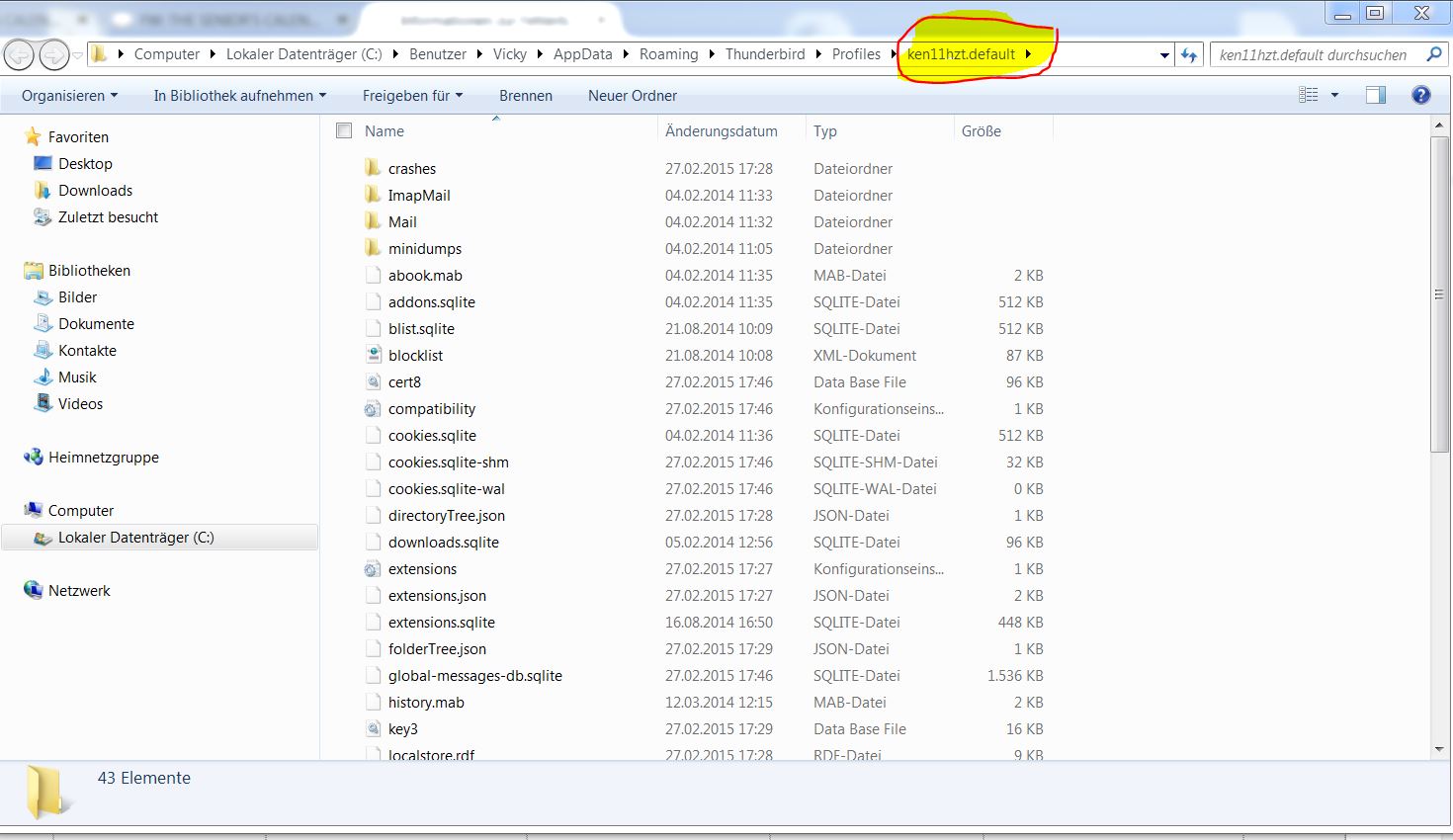
Task: Check the select-all checkbox beside Name
Action: click(344, 130)
